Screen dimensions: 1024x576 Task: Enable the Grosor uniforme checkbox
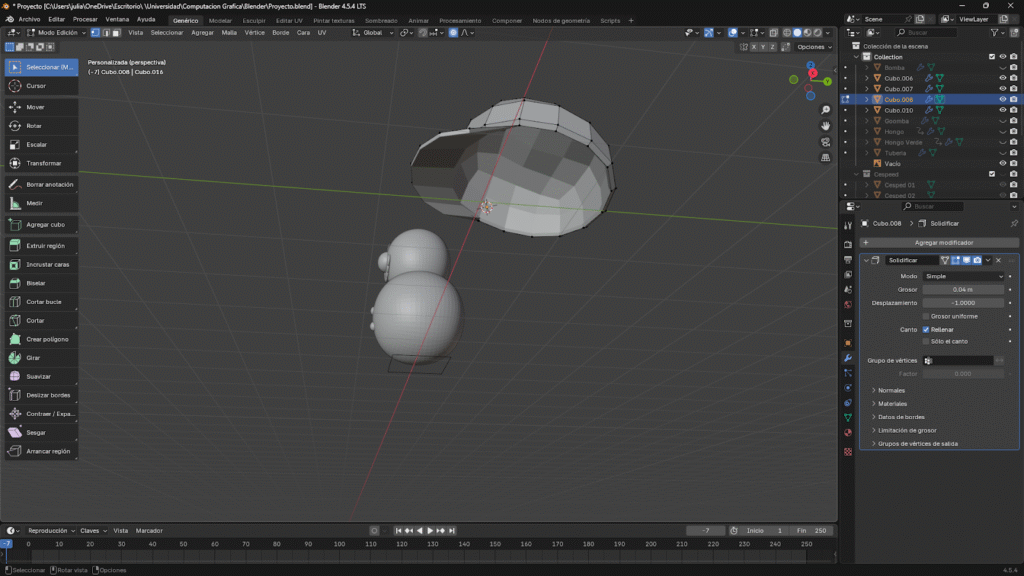point(926,316)
